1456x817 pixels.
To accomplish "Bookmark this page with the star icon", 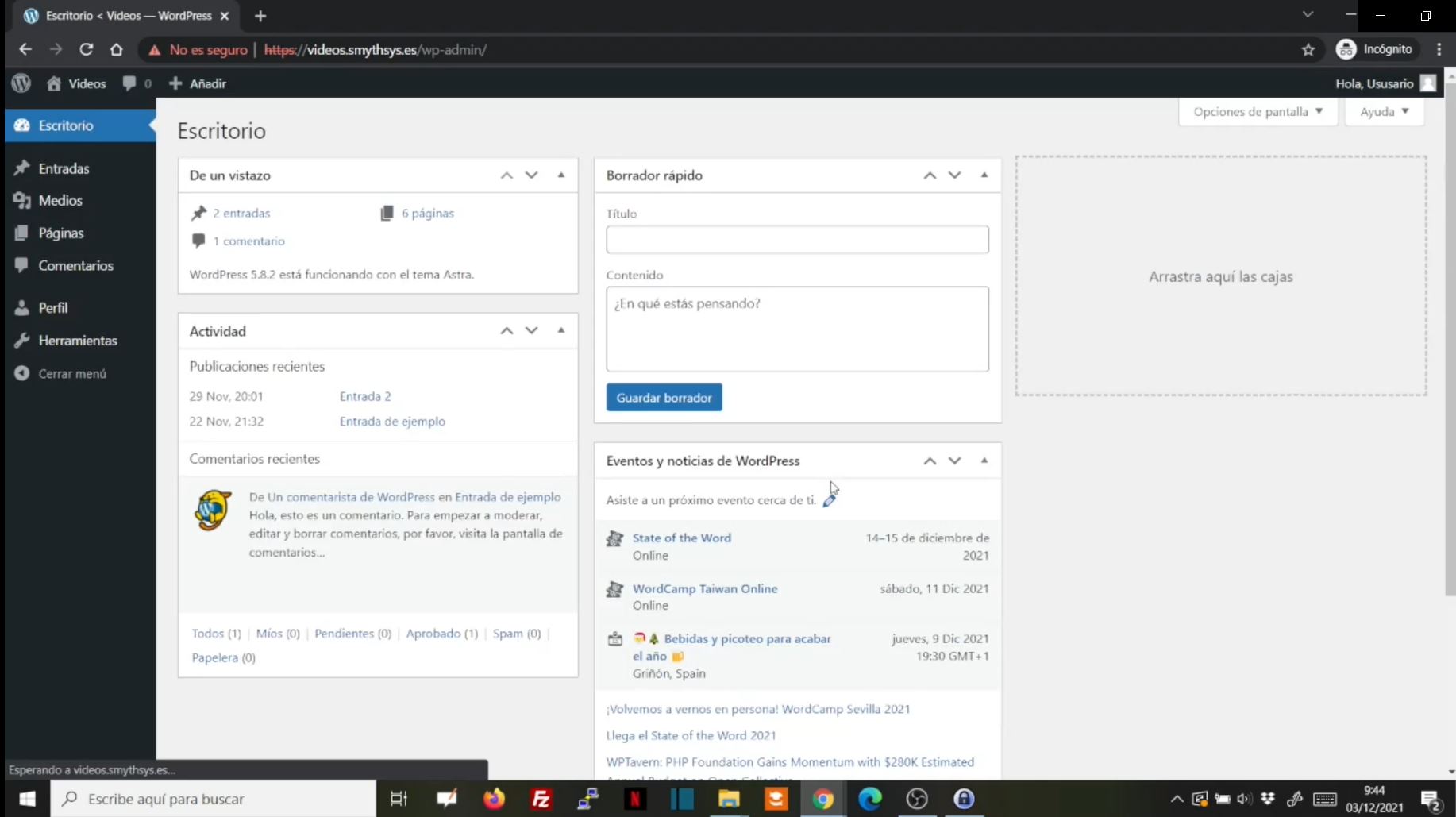I will [1308, 50].
